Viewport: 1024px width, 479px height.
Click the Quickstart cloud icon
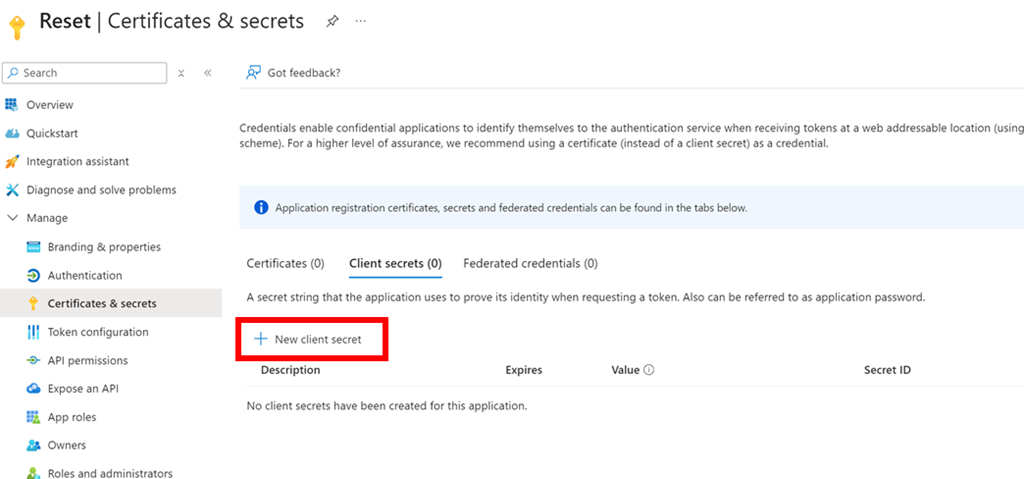pos(12,133)
